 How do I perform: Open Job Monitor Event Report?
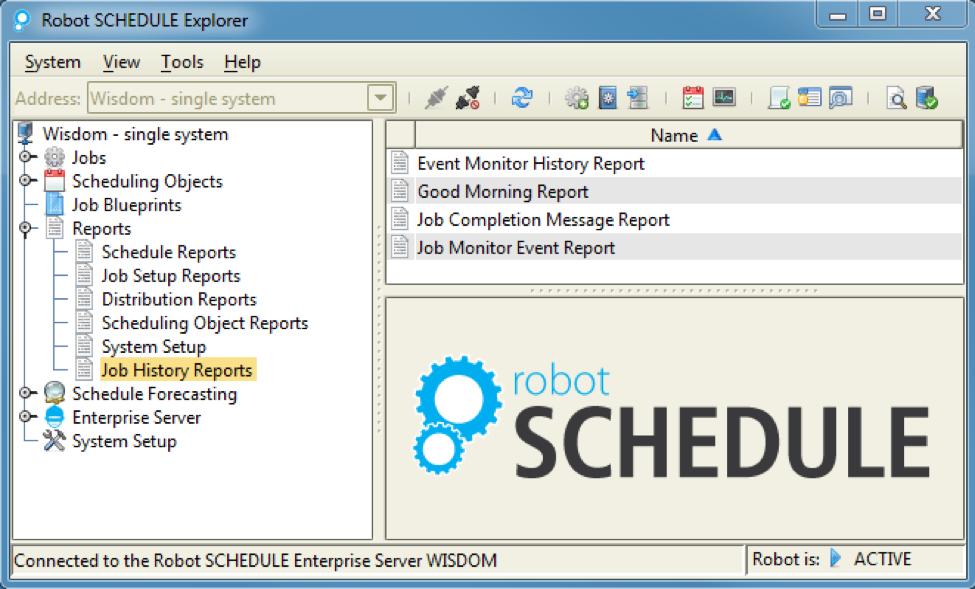point(515,247)
